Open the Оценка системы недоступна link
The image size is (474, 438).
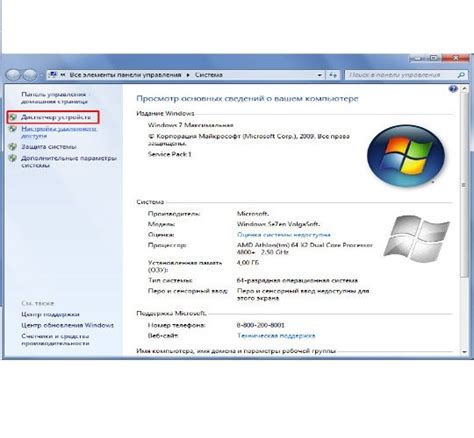(x=284, y=235)
